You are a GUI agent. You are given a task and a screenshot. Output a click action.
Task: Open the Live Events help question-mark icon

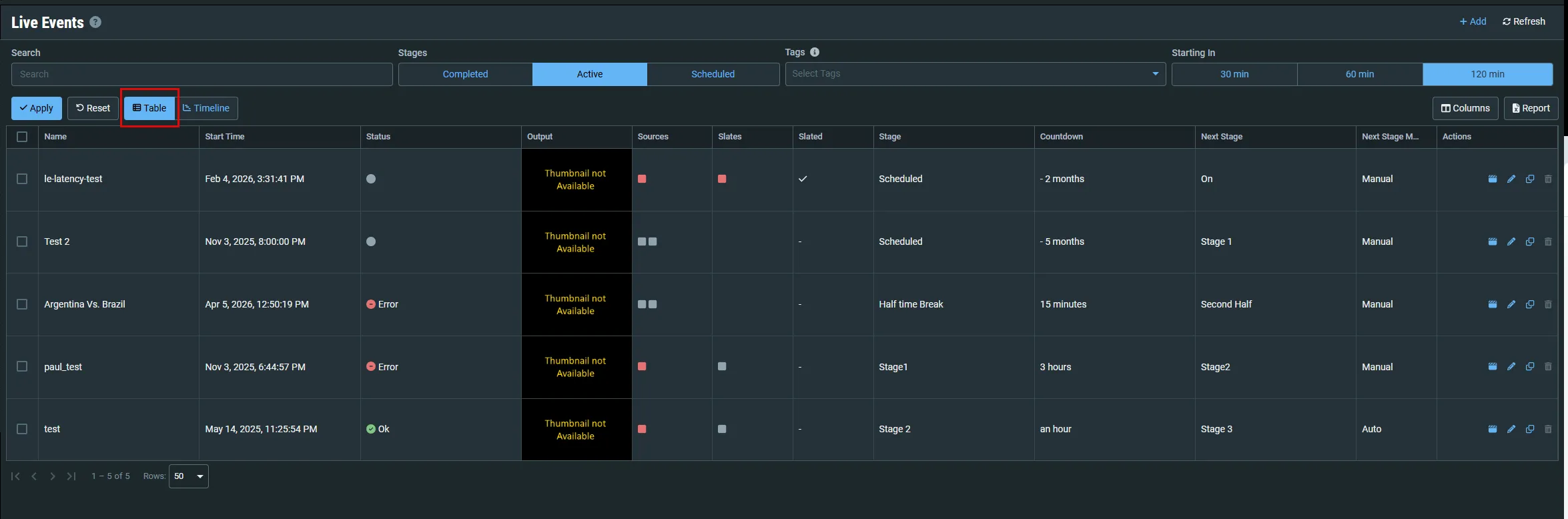(x=95, y=22)
